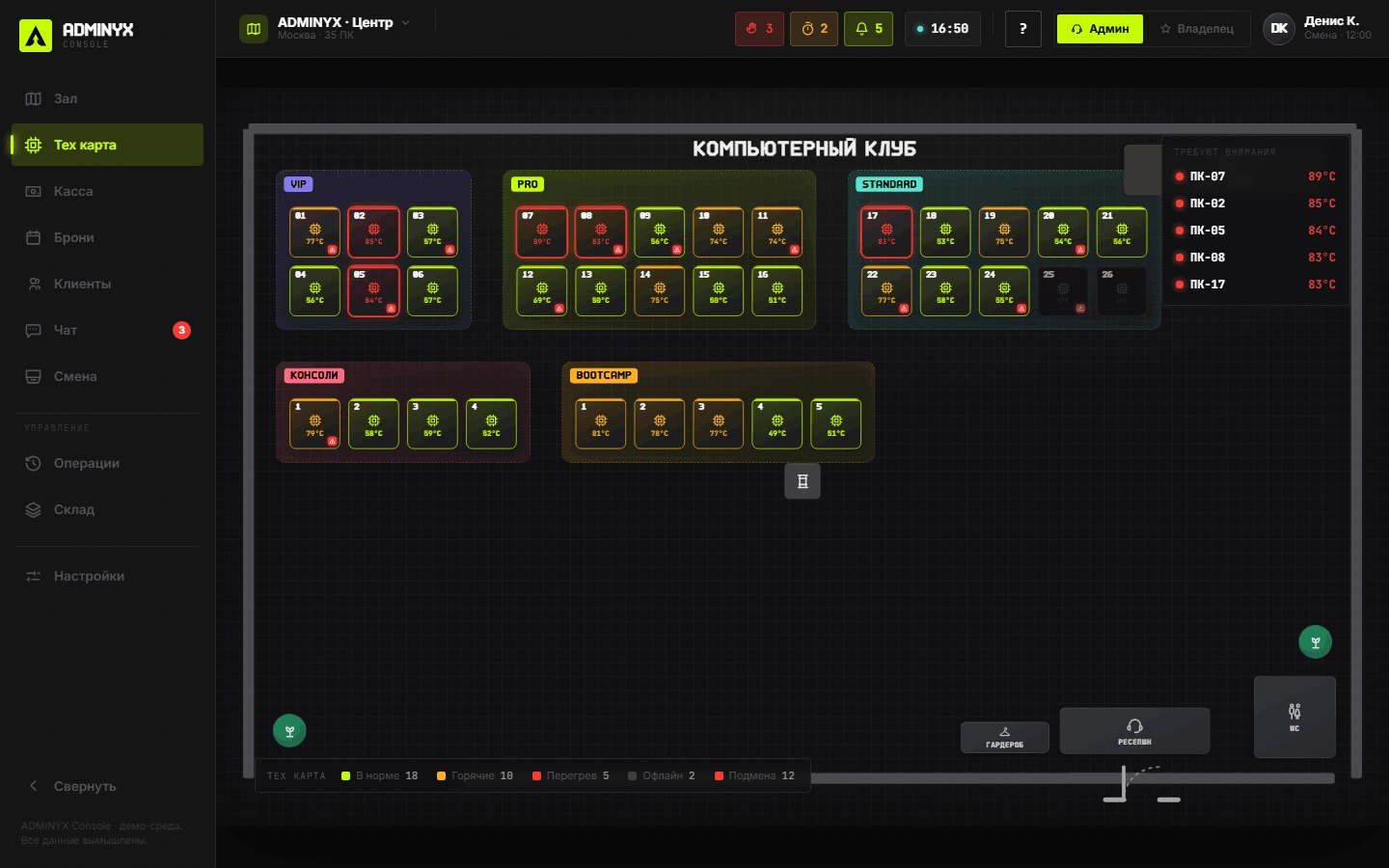Screen dimensions: 1389x868
Task: Open the Тех карта section
Action: click(107, 145)
